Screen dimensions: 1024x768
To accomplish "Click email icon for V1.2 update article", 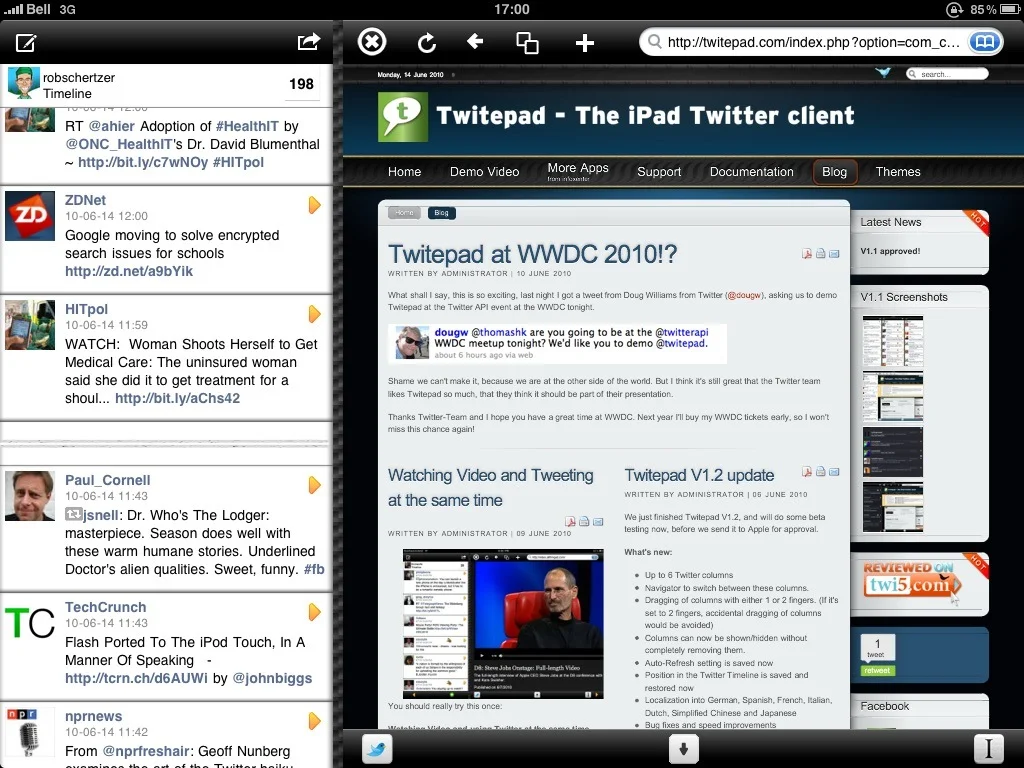I will (834, 472).
